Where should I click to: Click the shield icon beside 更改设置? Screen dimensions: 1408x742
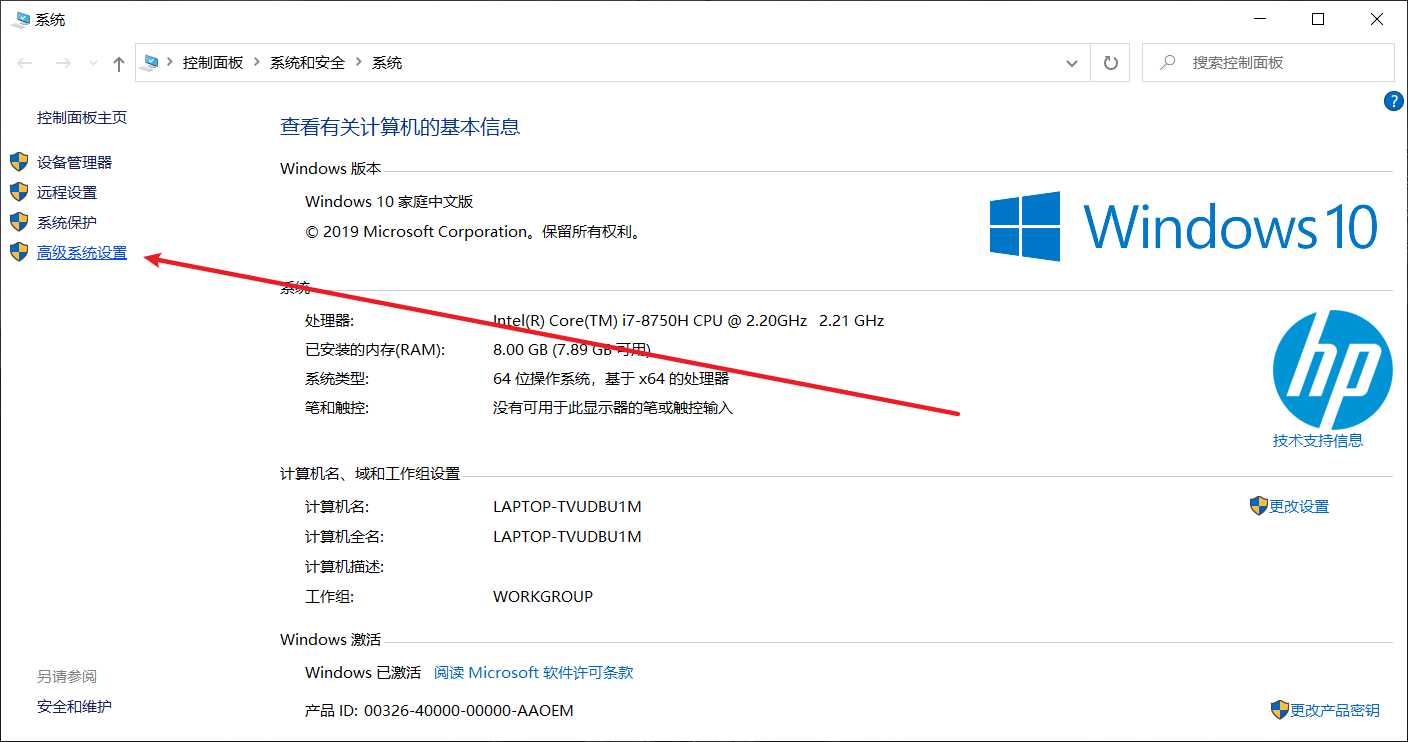(1259, 506)
